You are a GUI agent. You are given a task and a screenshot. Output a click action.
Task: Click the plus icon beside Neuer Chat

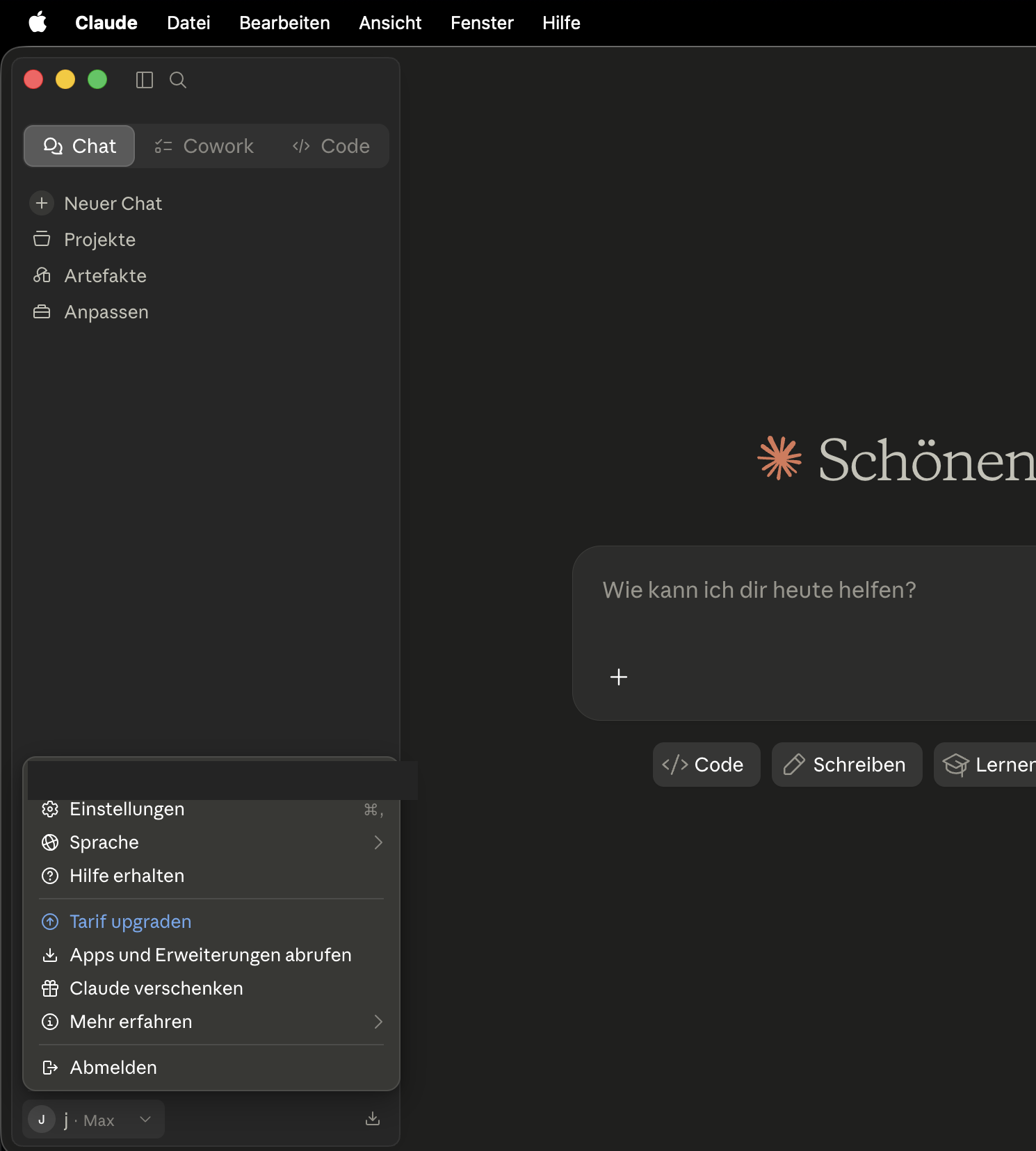(x=42, y=203)
